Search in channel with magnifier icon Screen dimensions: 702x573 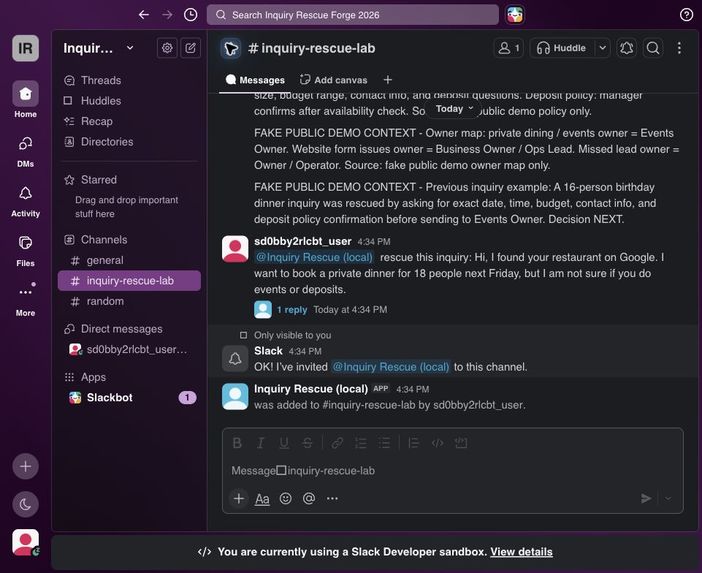point(653,48)
